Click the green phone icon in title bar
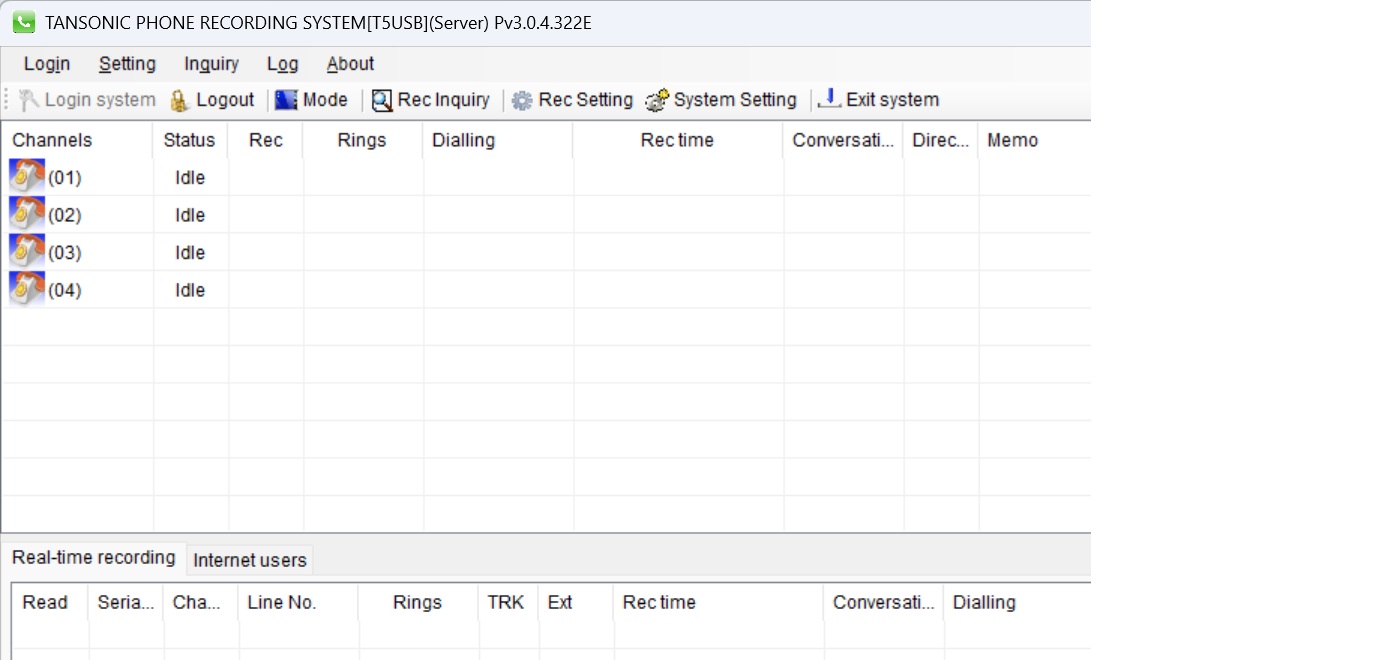Screen dimensions: 1384x660 click(x=23, y=22)
